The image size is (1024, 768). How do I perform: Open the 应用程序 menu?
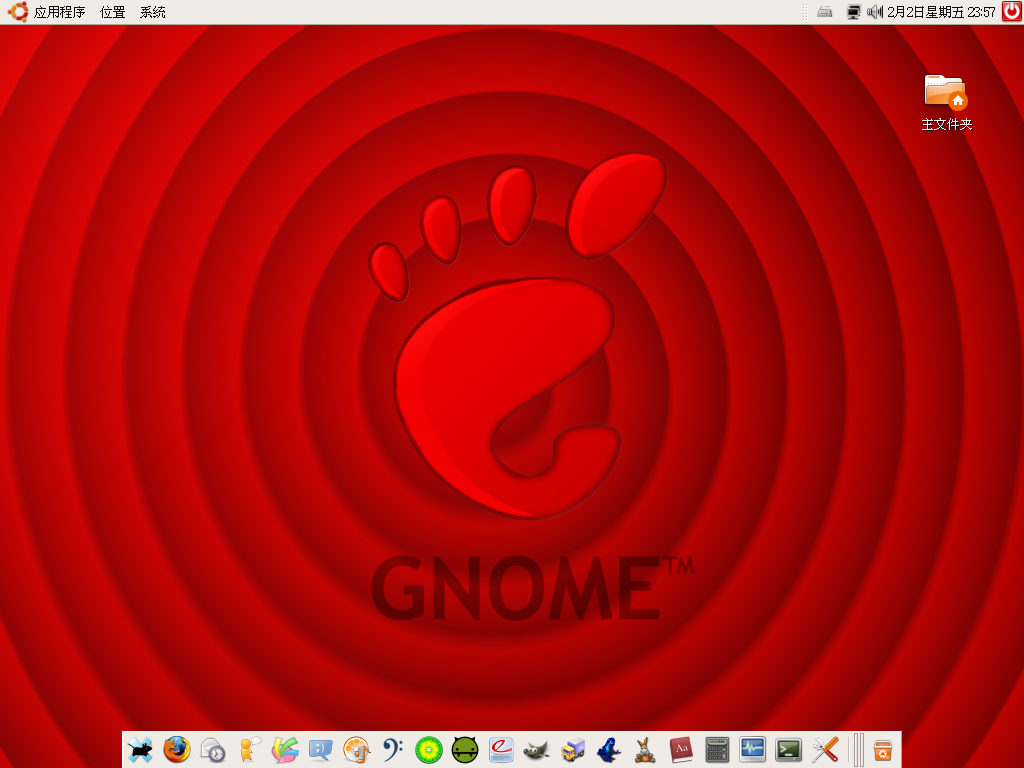(x=59, y=12)
